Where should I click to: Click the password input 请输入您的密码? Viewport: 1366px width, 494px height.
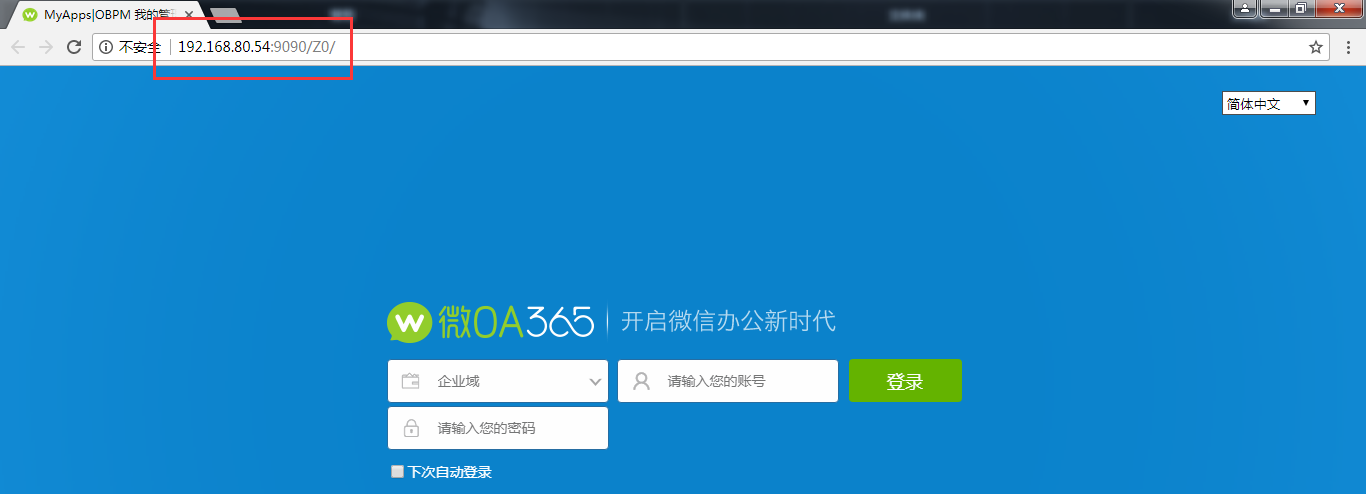[498, 428]
